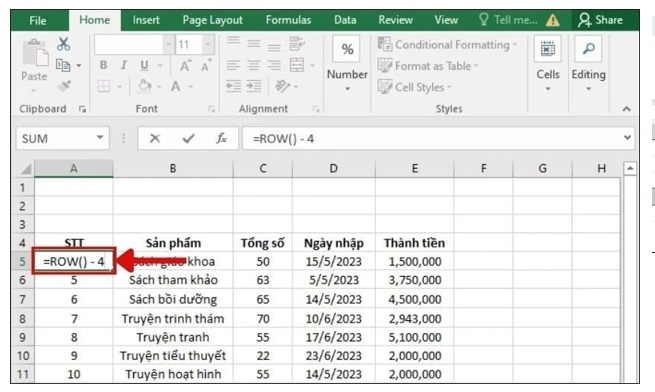
Task: Toggle Italic formatting
Action: [124, 65]
